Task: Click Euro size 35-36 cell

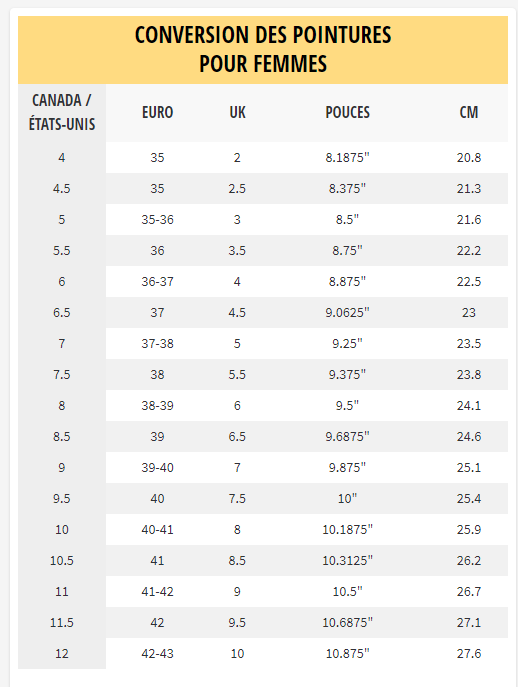Action: [157, 220]
